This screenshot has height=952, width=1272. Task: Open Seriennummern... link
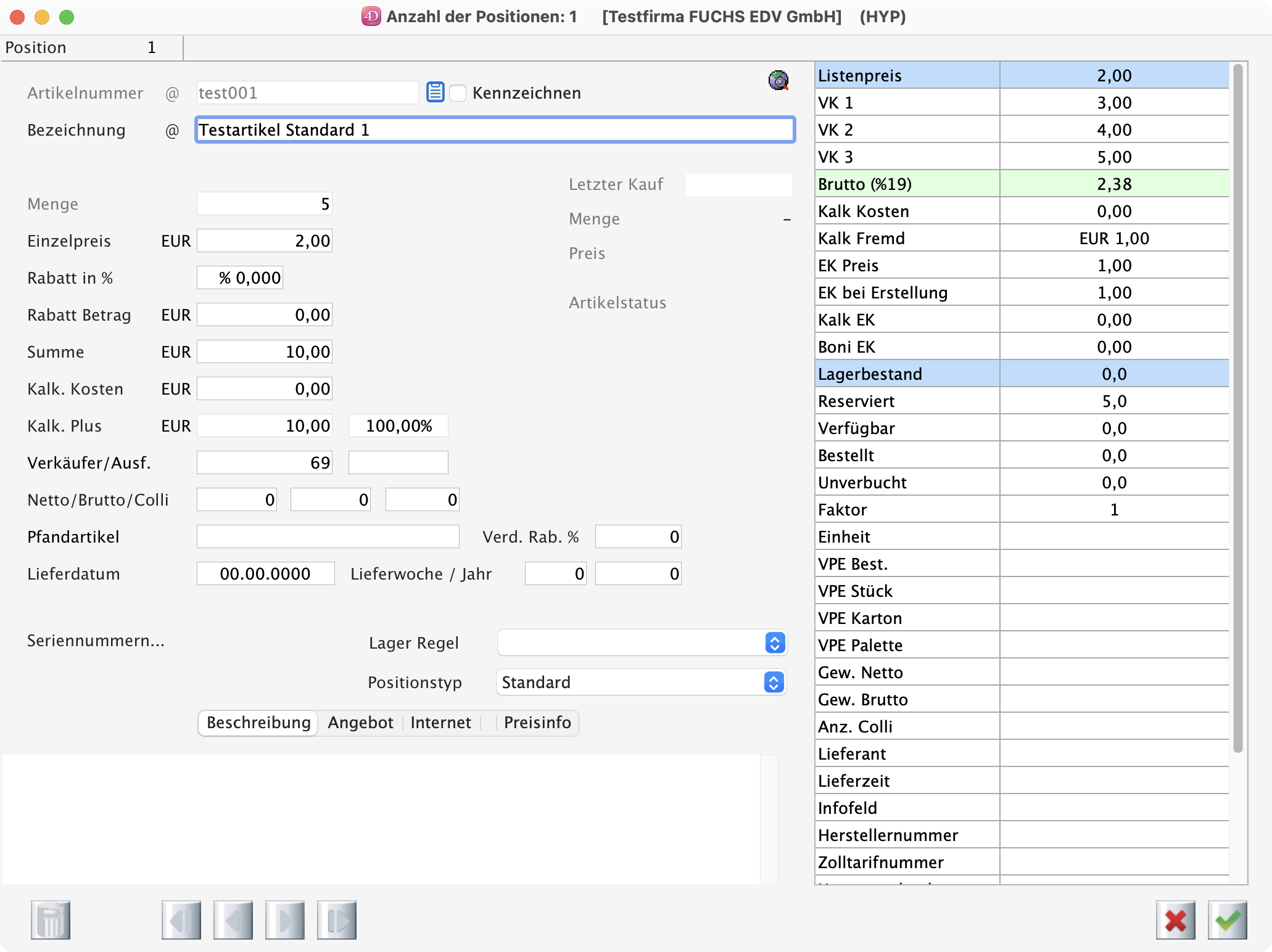click(96, 641)
